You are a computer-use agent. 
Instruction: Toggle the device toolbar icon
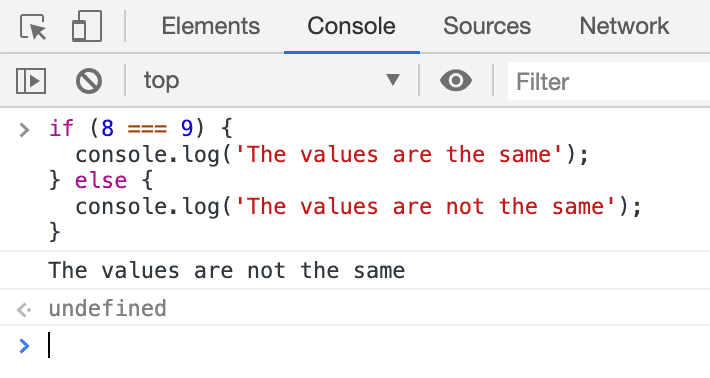click(x=86, y=27)
